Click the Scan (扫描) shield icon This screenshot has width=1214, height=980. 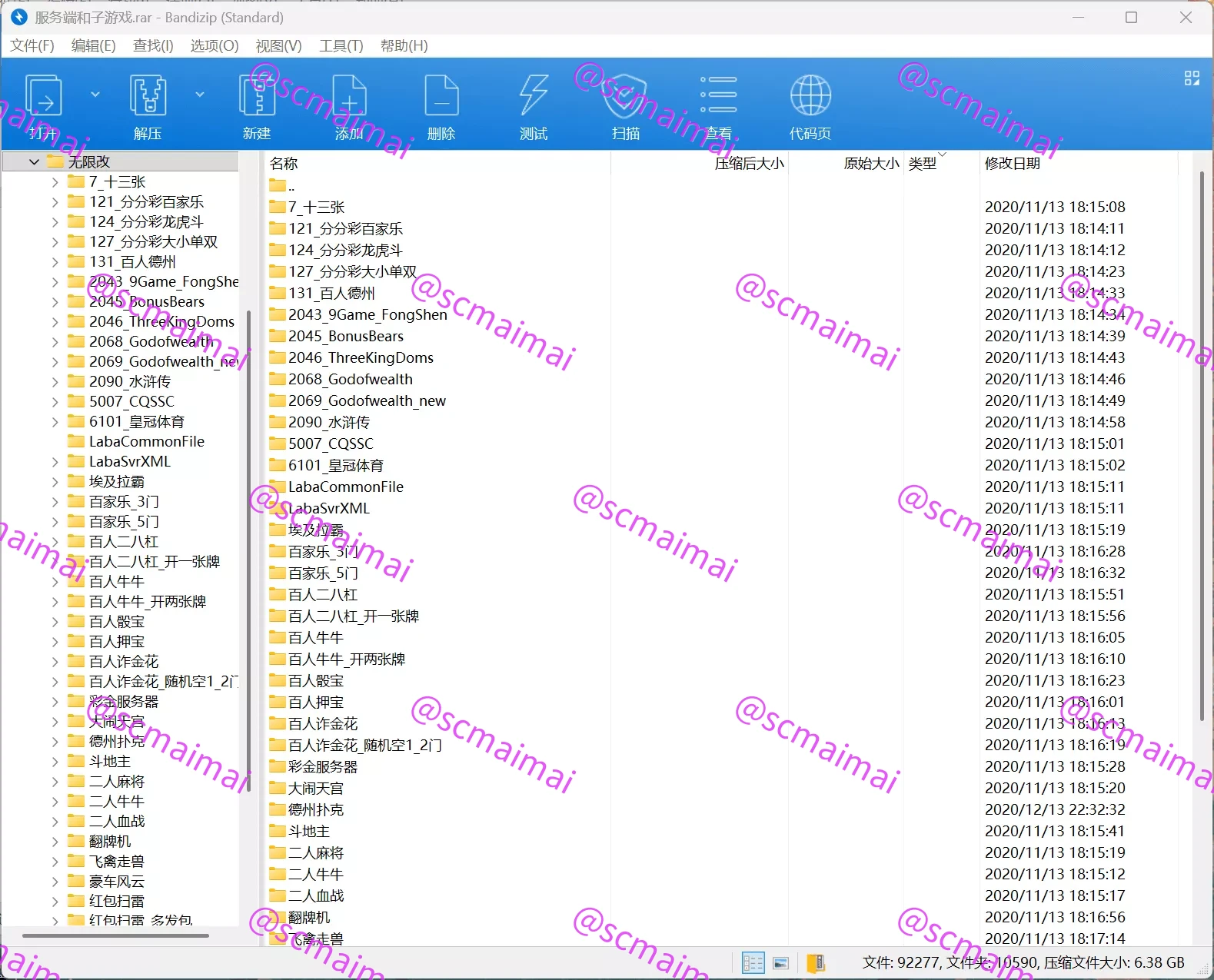pos(626,97)
